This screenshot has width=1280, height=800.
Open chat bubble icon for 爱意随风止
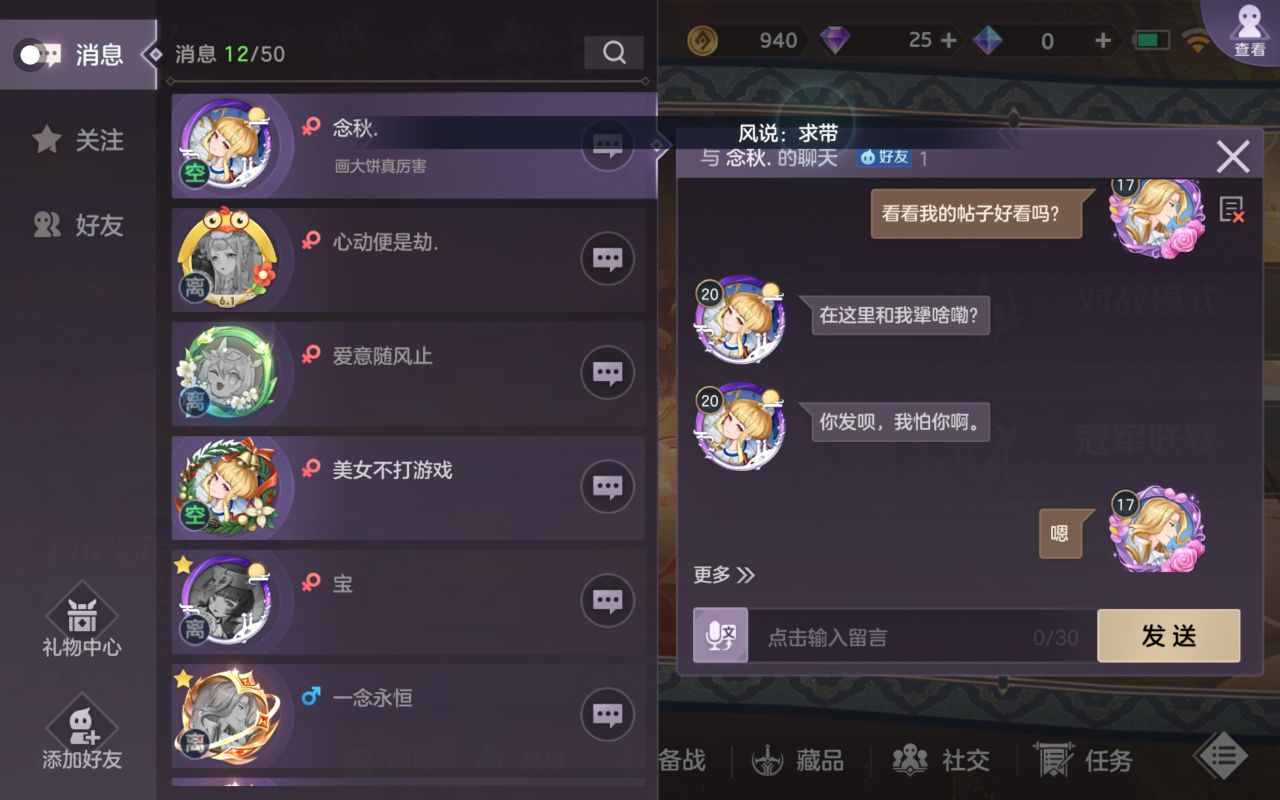coord(608,373)
